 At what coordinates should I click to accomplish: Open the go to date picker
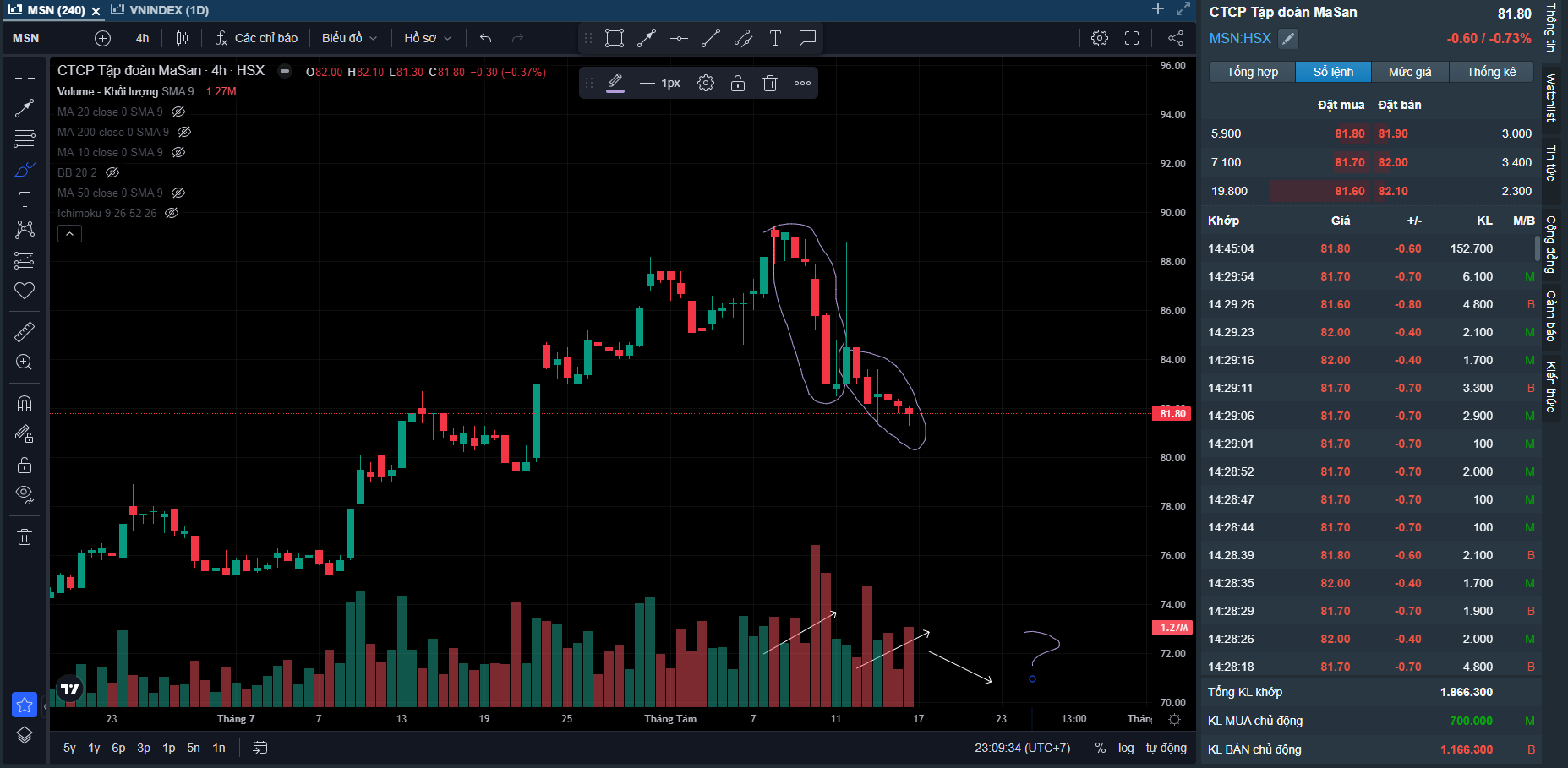(260, 748)
